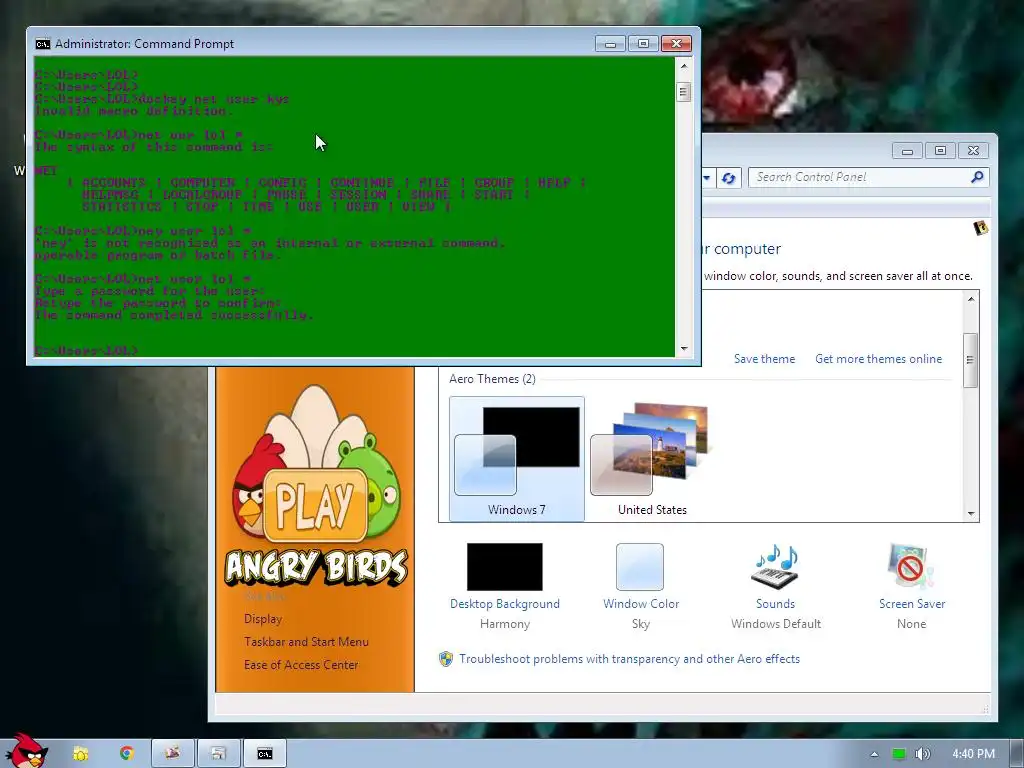Open the Control Panel help icon

click(980, 228)
